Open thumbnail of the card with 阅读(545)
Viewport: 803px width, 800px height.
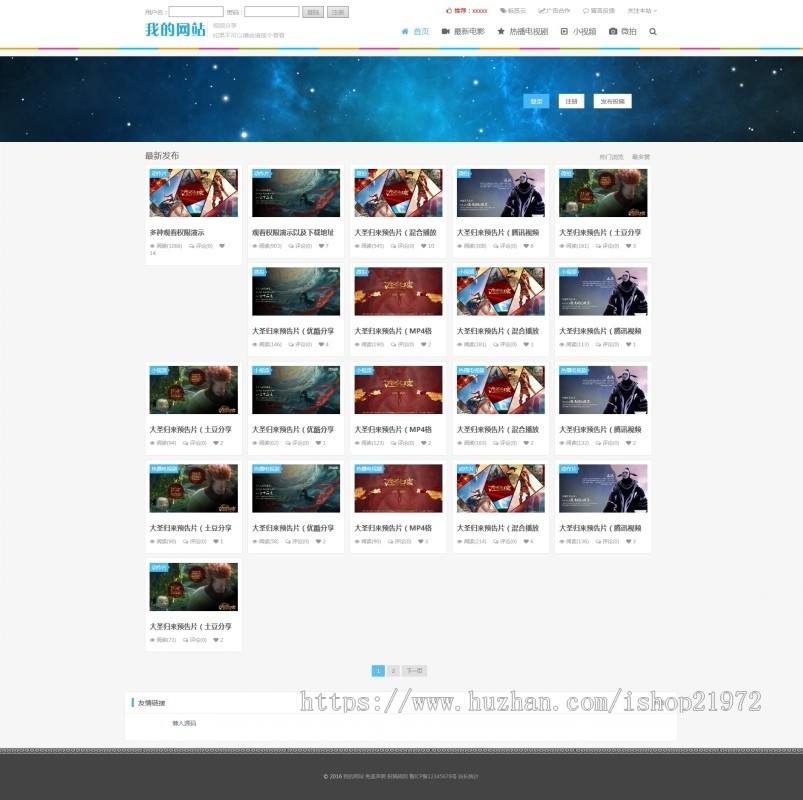coord(398,193)
